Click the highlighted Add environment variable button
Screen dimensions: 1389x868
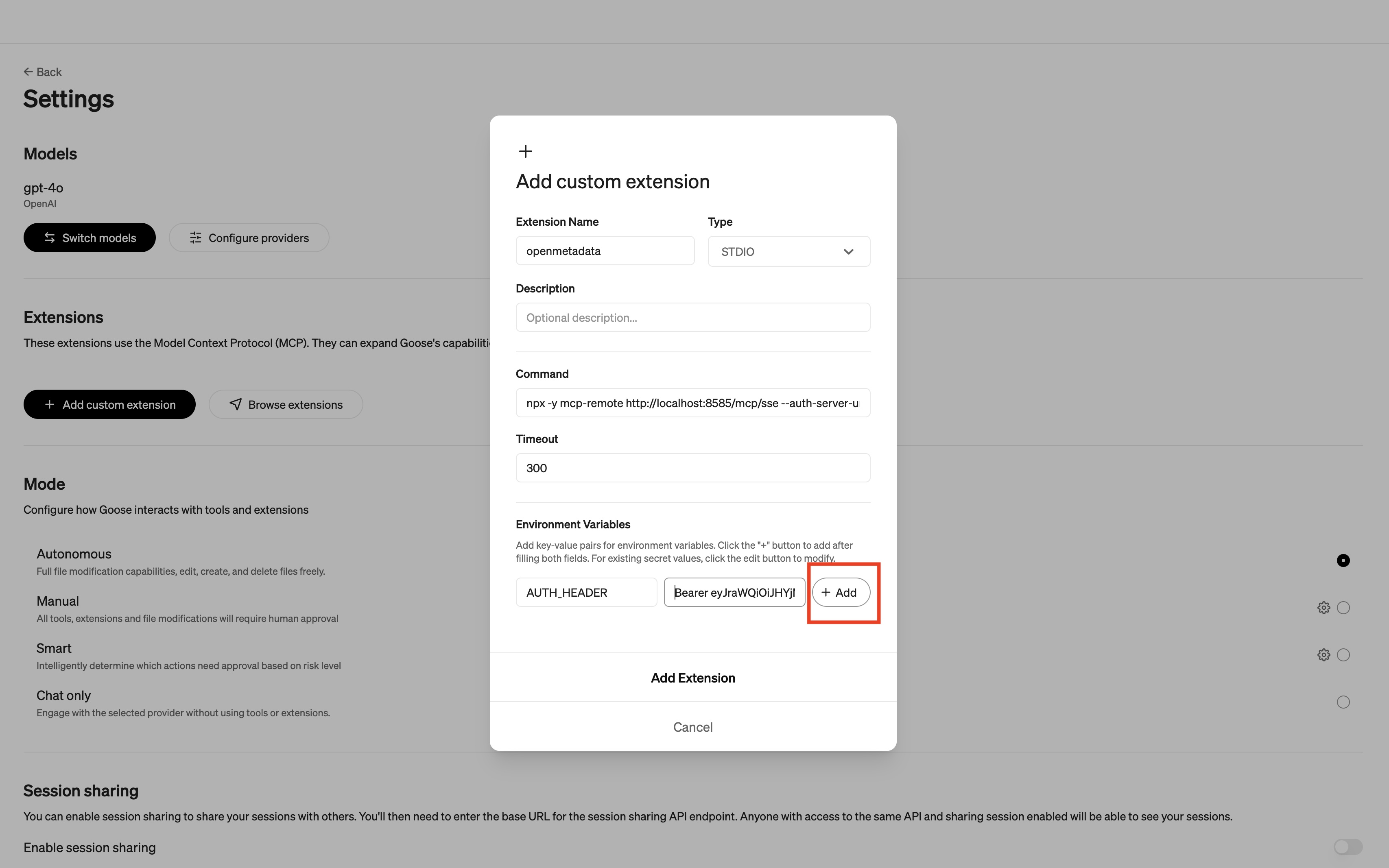point(841,593)
